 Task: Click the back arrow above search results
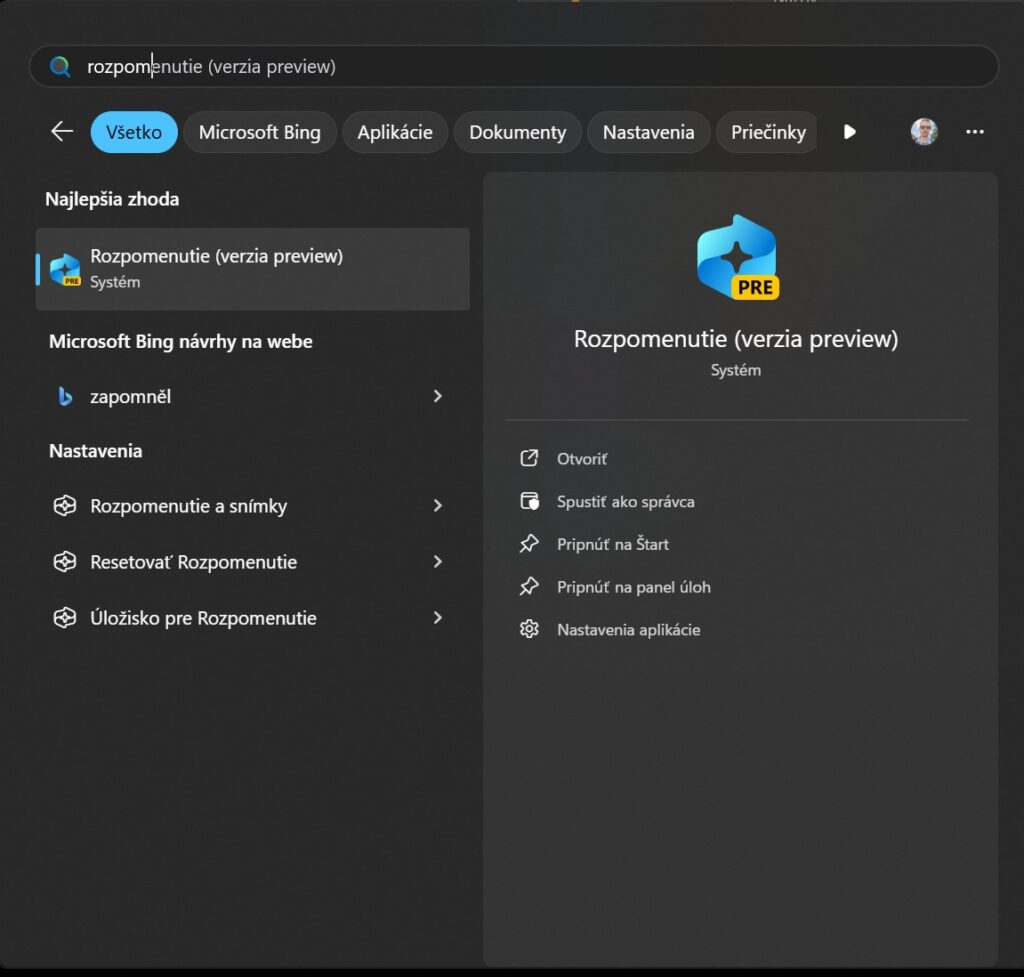61,131
